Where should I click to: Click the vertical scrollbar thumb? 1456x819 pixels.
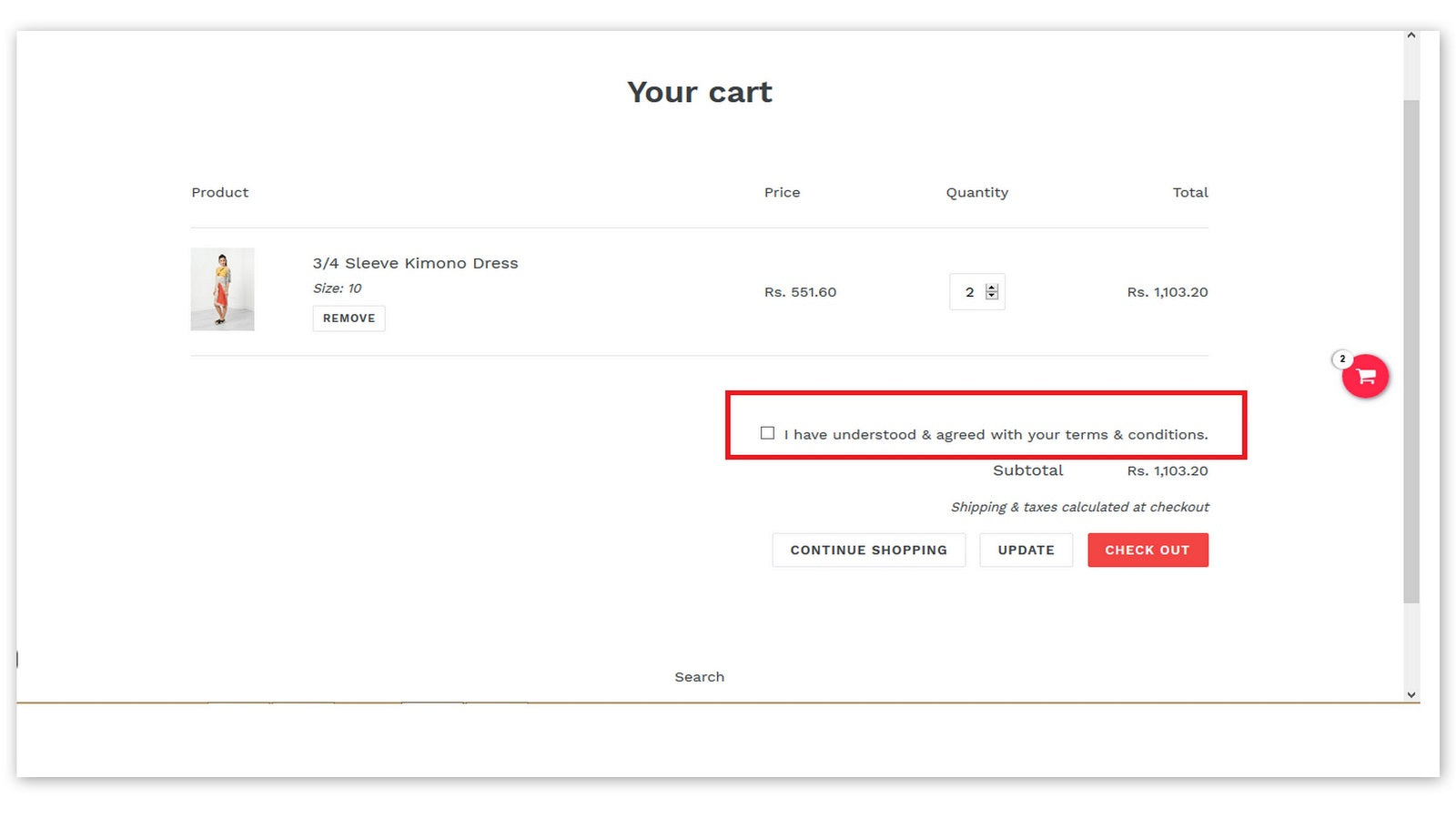[x=1411, y=350]
